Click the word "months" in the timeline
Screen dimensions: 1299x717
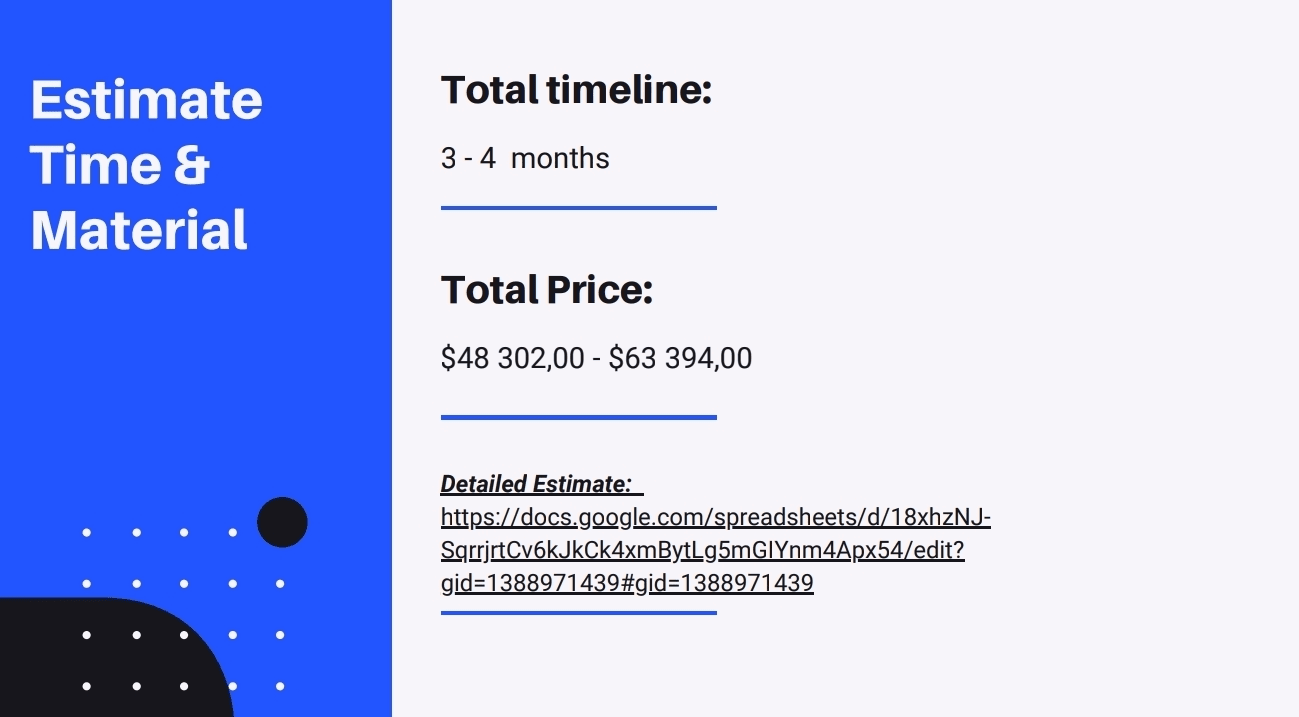click(560, 158)
